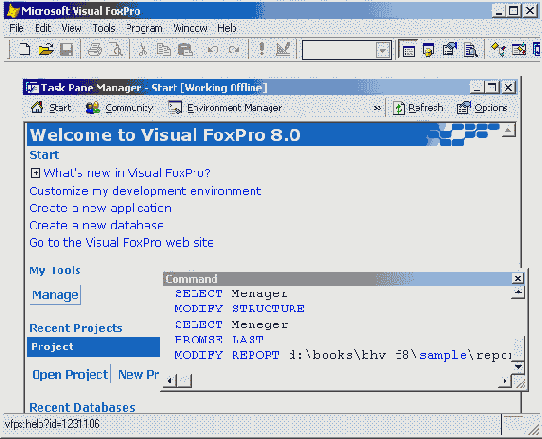Click Refresh in Task Pane Manager

[418, 108]
